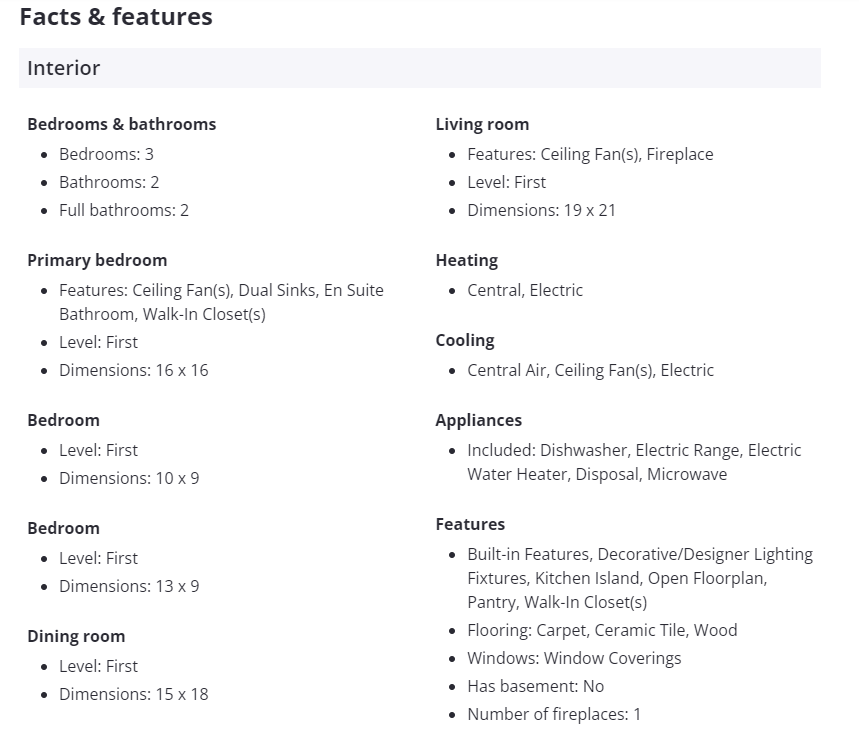Screen dimensions: 859x732
Task: Click the Bedrooms: 3 list item
Action: [x=106, y=154]
